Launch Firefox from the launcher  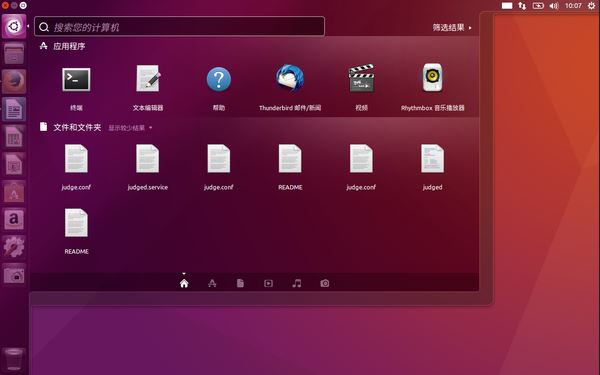pyautogui.click(x=14, y=82)
